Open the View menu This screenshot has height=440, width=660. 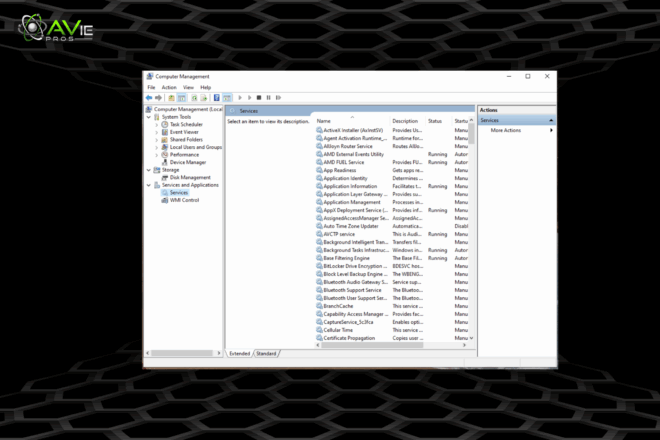[x=187, y=87]
